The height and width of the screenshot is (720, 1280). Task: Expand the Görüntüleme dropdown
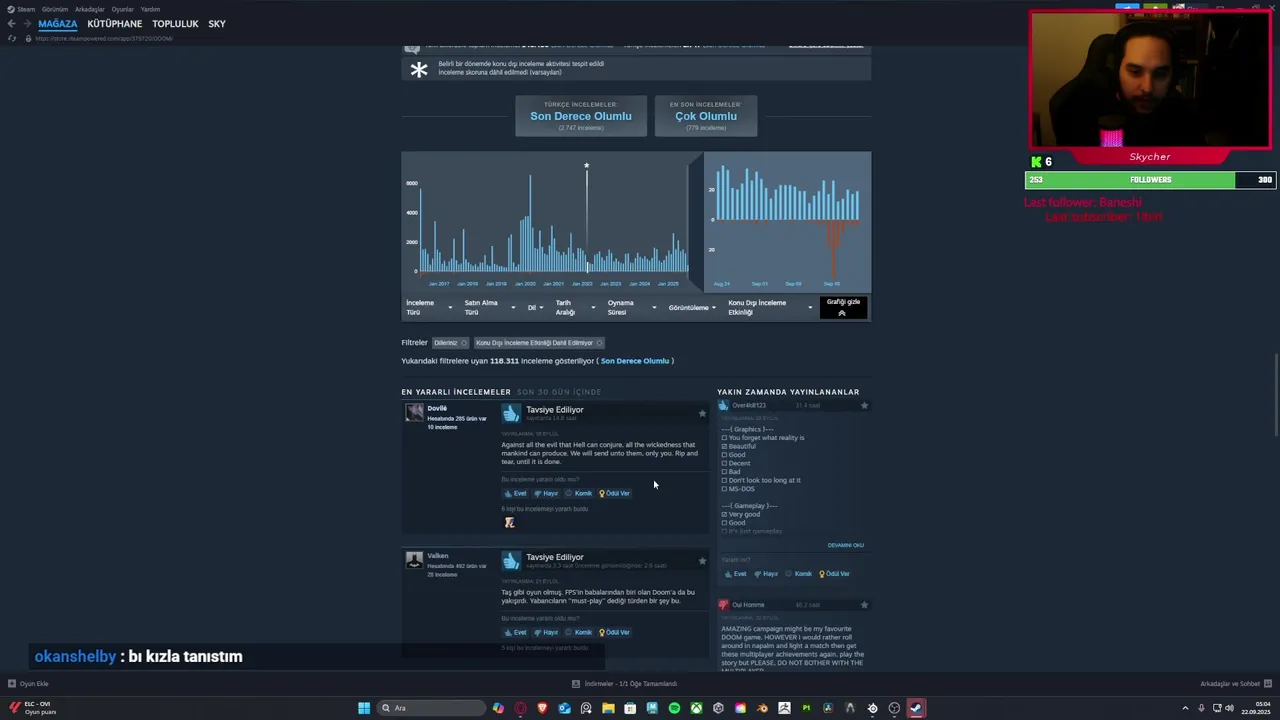(x=692, y=307)
